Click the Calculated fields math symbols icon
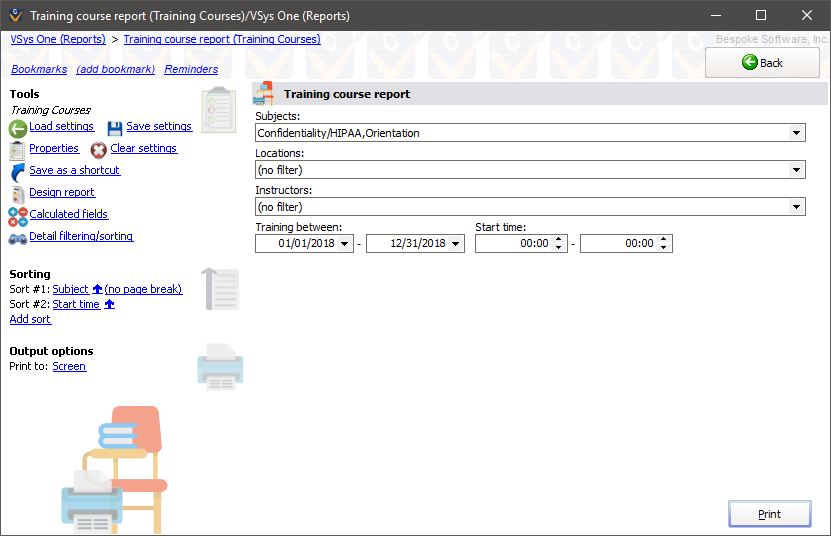The image size is (831, 536). (18, 216)
